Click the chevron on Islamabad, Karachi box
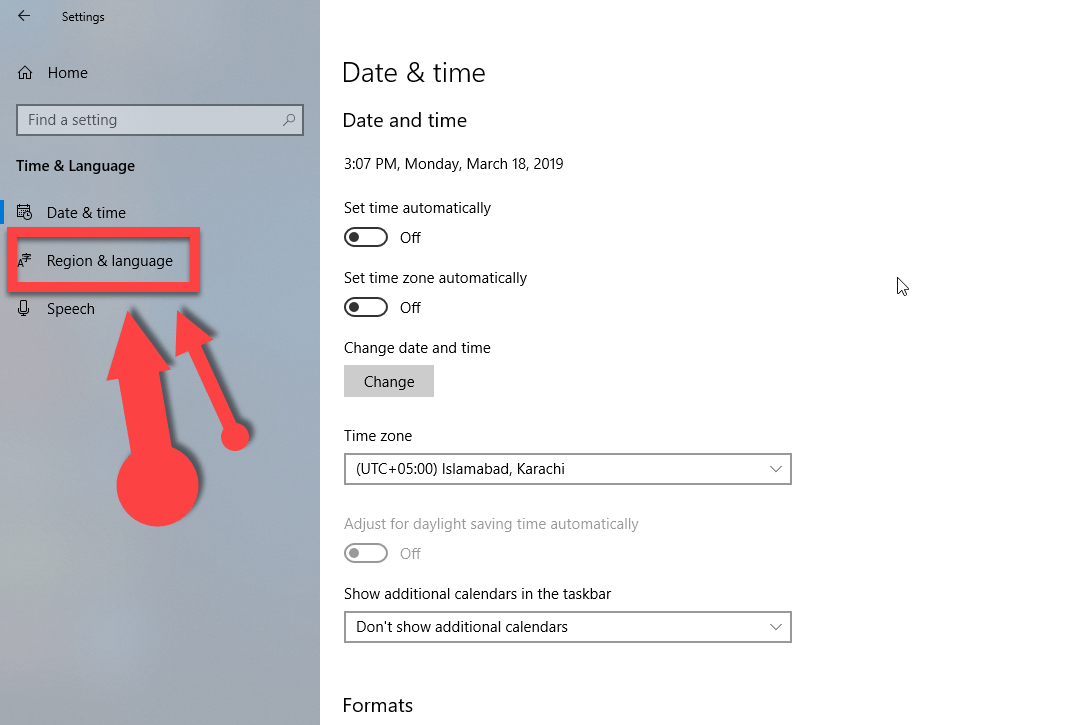 pyautogui.click(x=776, y=469)
